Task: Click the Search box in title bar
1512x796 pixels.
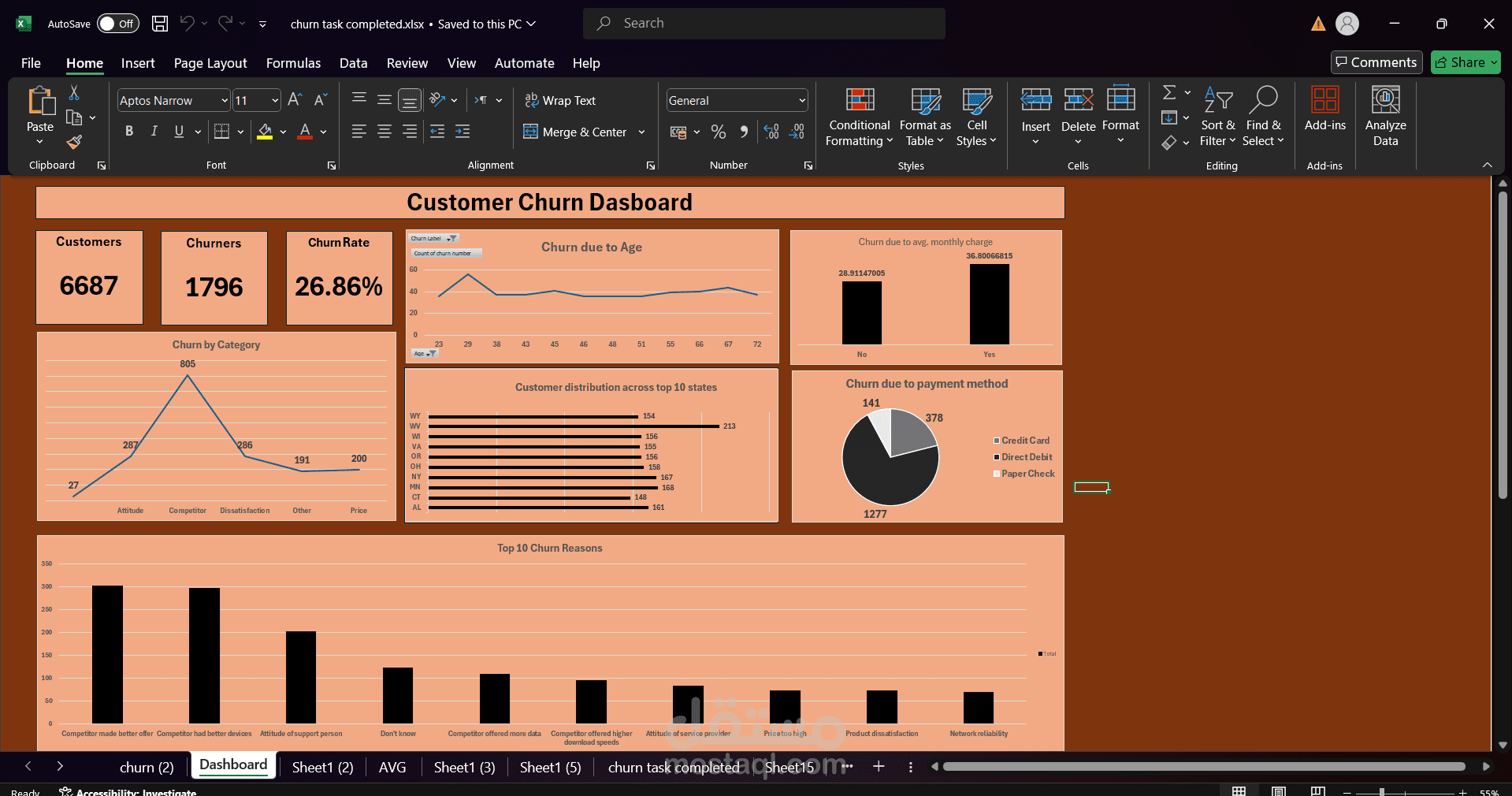Action: (x=764, y=24)
